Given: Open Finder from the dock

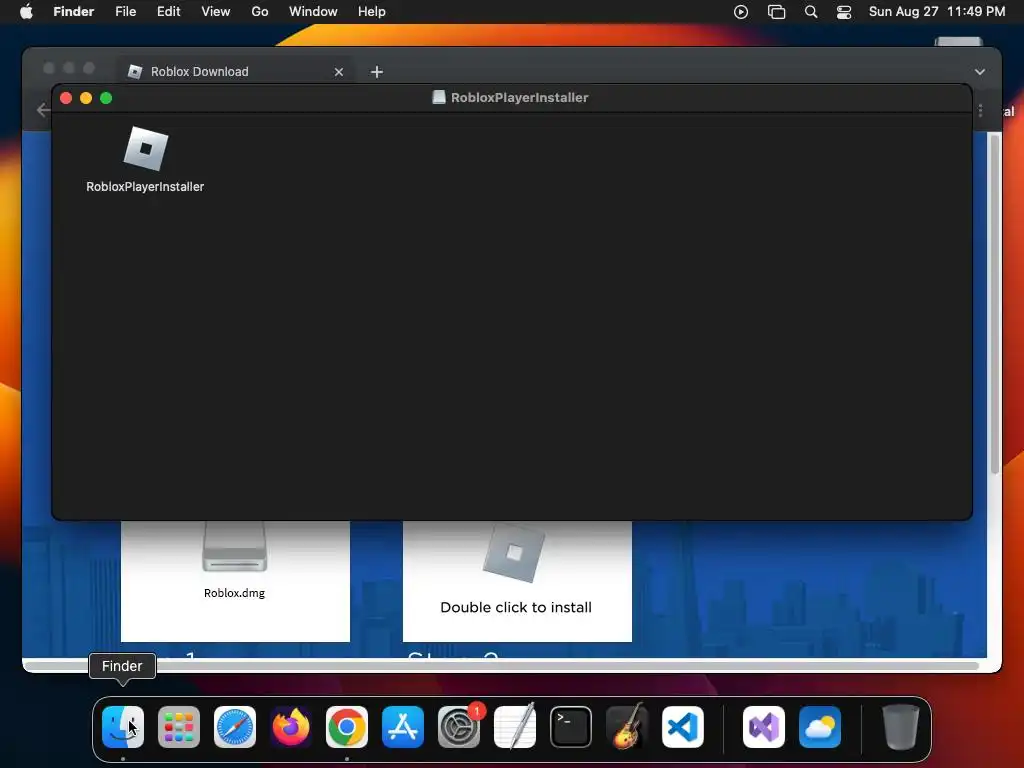Looking at the screenshot, I should tap(123, 727).
